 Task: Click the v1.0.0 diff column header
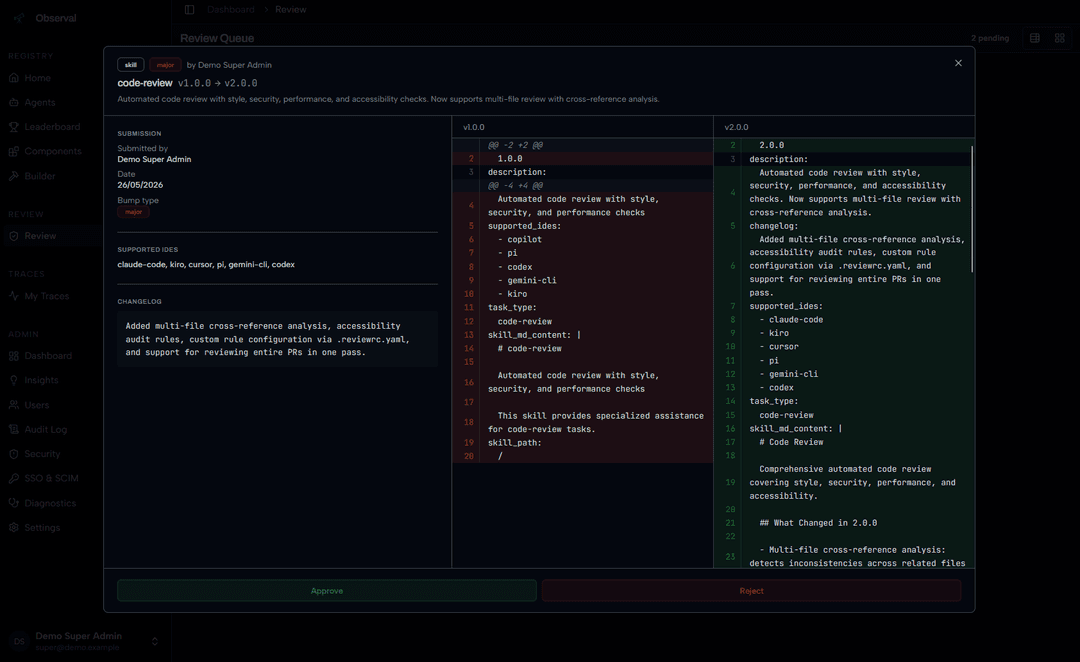tap(474, 127)
